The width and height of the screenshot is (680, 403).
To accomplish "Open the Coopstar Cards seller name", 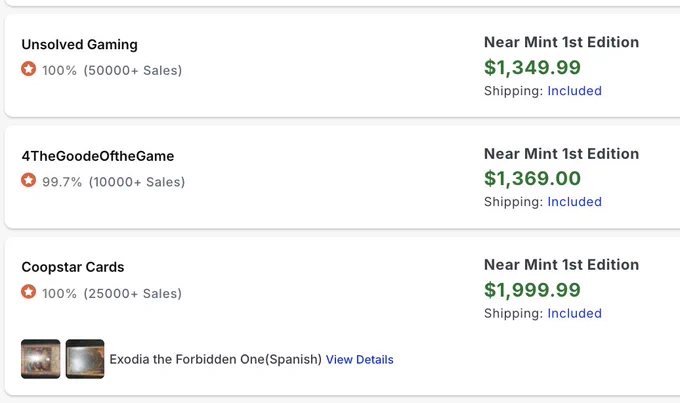I will pos(73,267).
